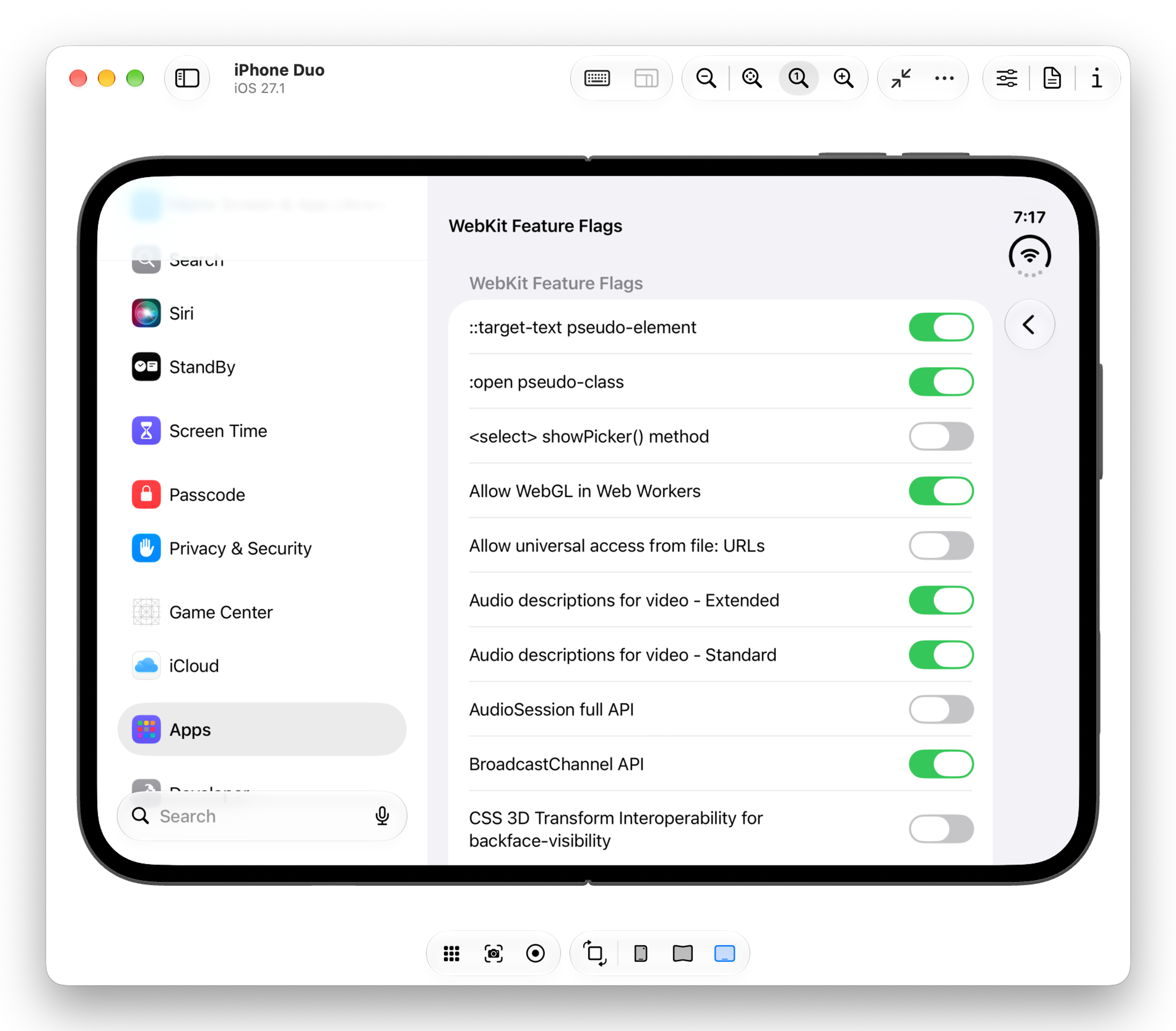Open Screen Time in sidebar
Viewport: 1176px width, 1031px height.
pyautogui.click(x=262, y=430)
